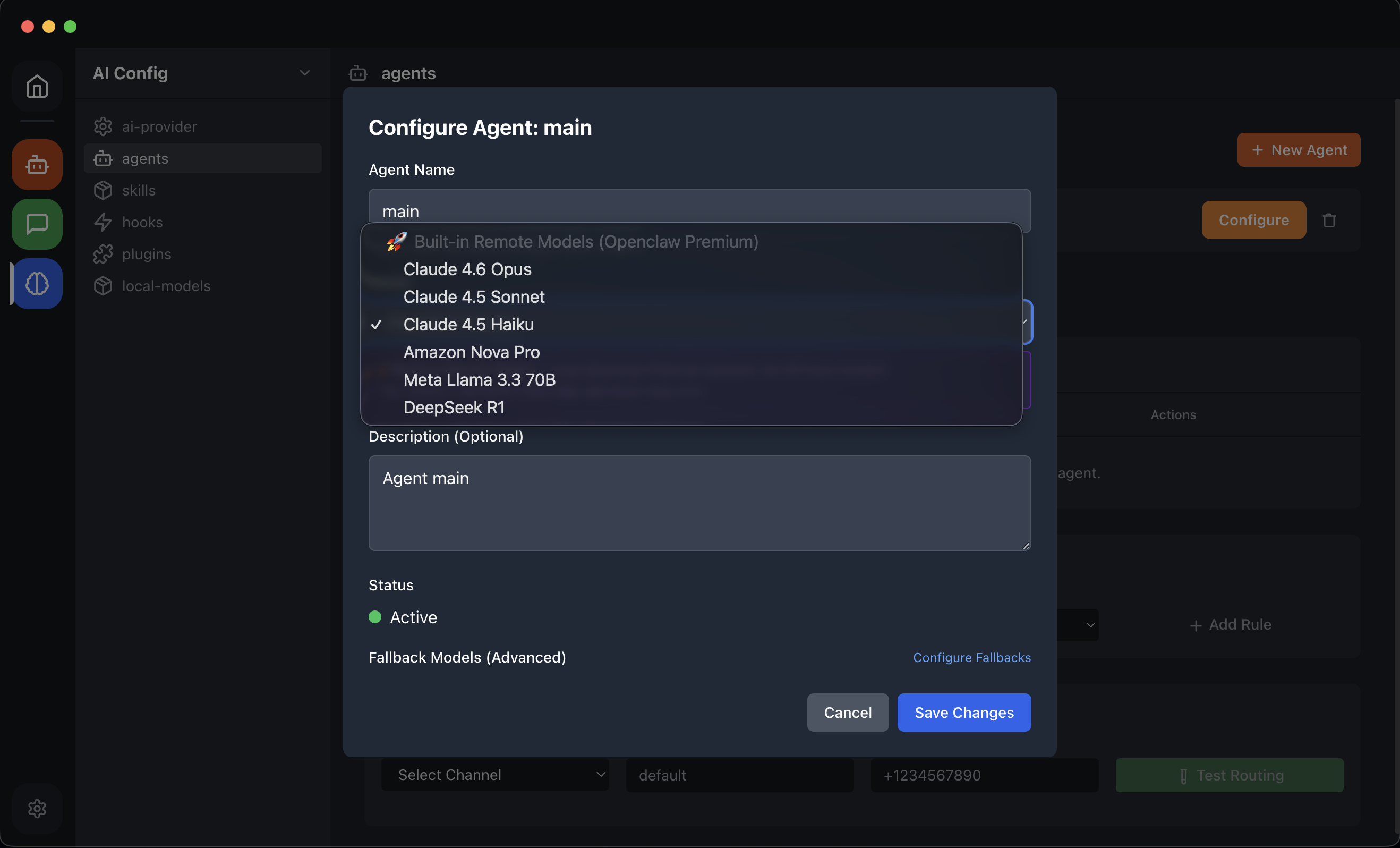Viewport: 1400px width, 848px height.
Task: Click the skills cube icon
Action: (x=103, y=190)
